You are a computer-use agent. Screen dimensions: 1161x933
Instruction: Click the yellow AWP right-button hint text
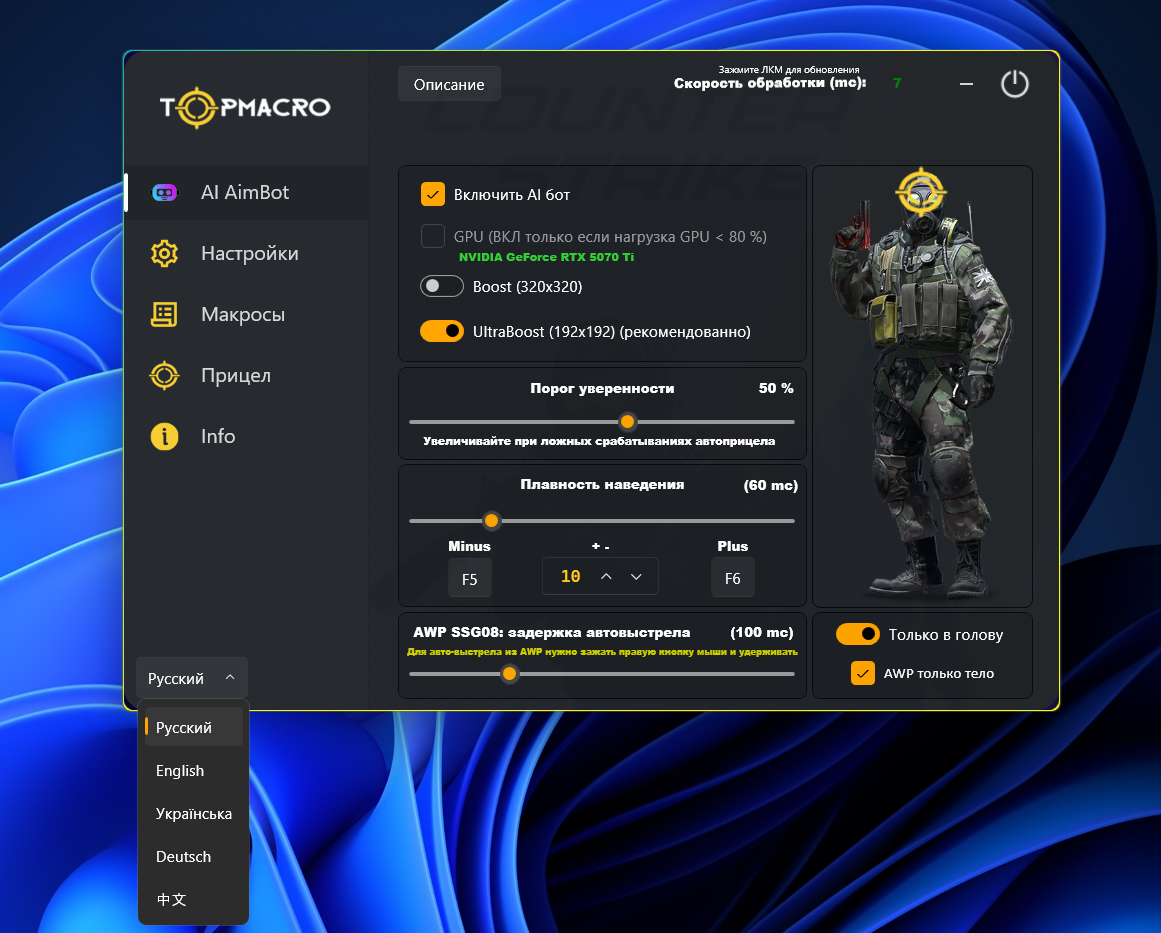[x=602, y=652]
